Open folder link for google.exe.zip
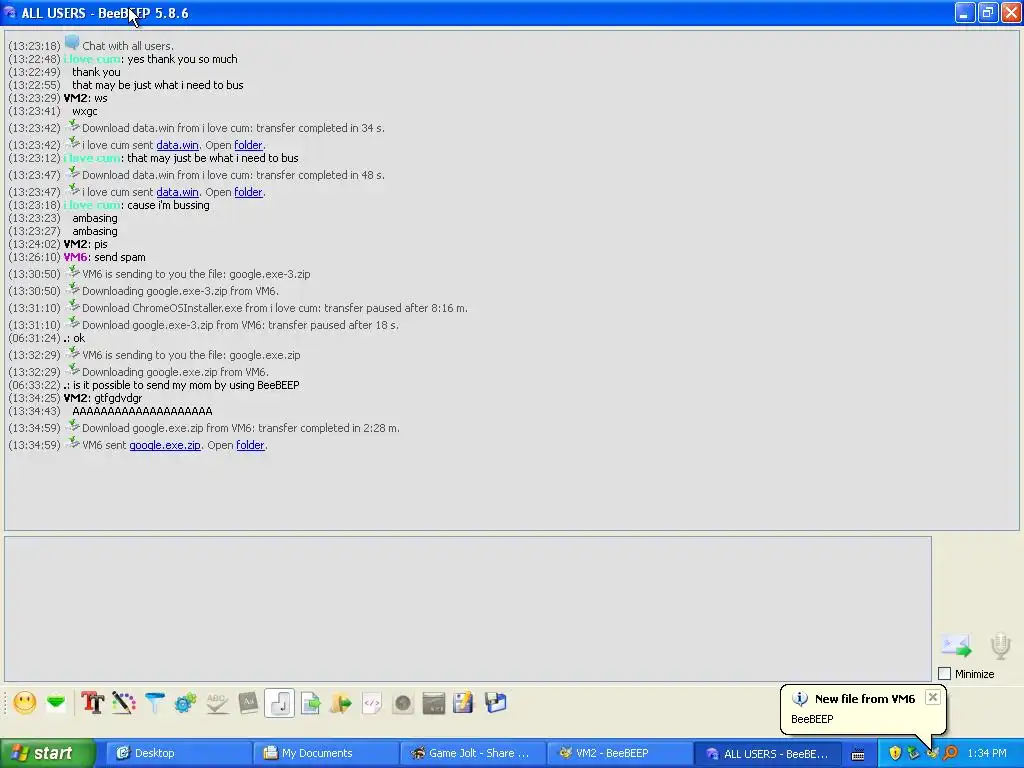 pos(251,445)
